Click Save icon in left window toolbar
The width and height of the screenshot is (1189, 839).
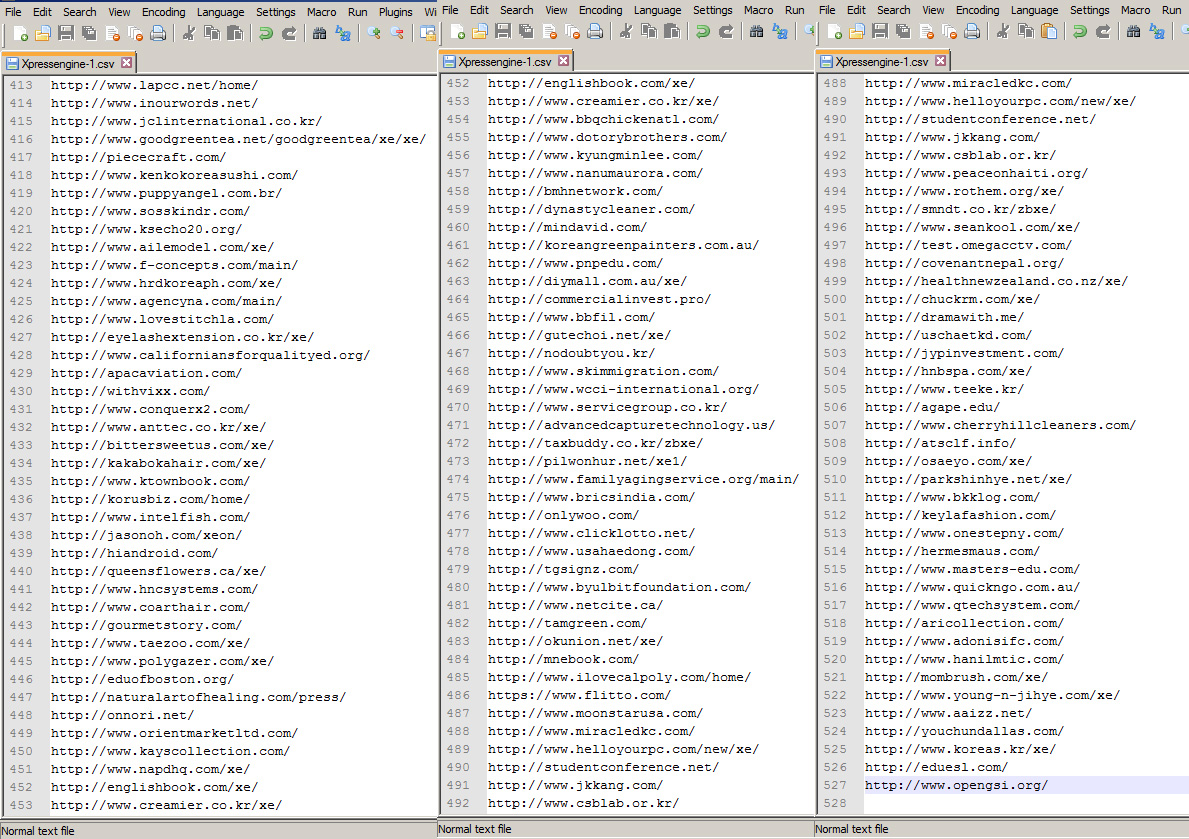[66, 33]
